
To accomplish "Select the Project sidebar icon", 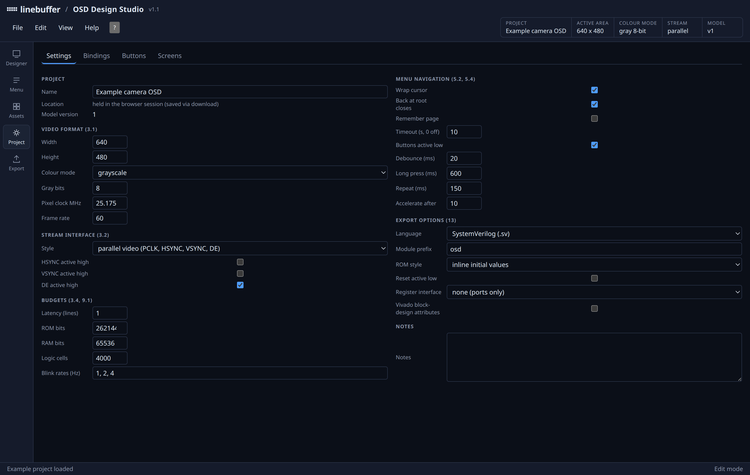I will [16, 137].
